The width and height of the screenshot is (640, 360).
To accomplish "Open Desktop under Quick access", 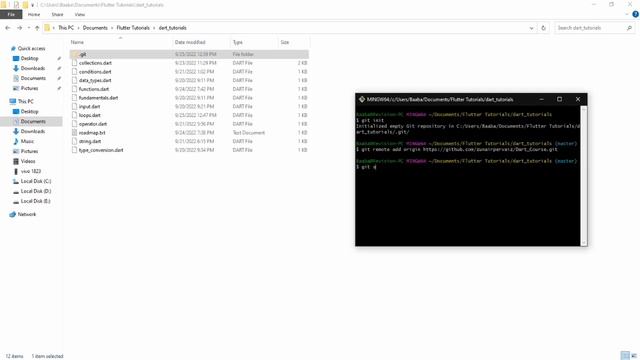I will [x=29, y=58].
